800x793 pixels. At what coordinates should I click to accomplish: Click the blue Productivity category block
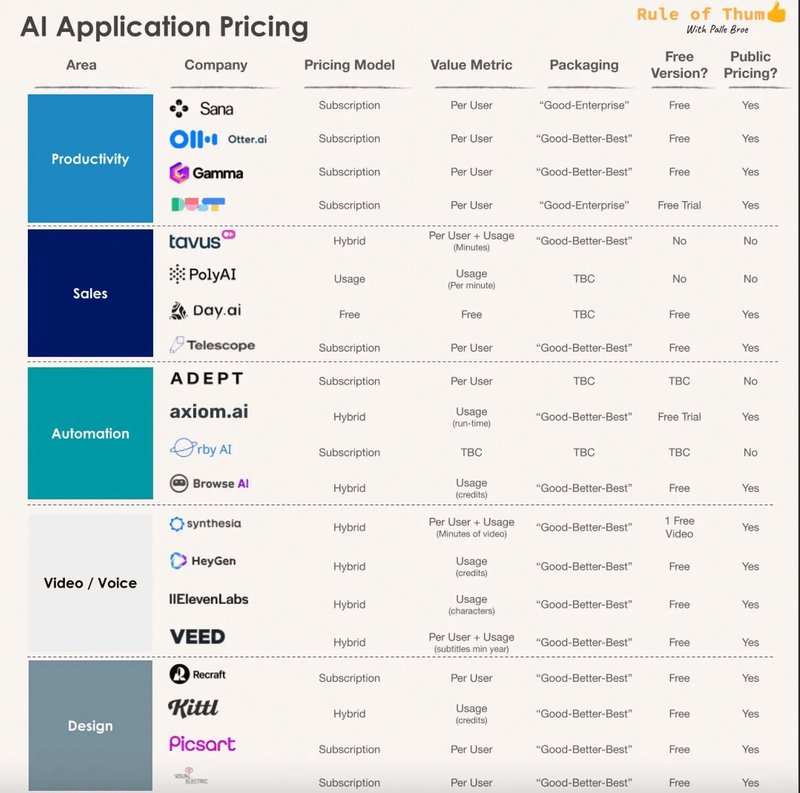pyautogui.click(x=90, y=159)
